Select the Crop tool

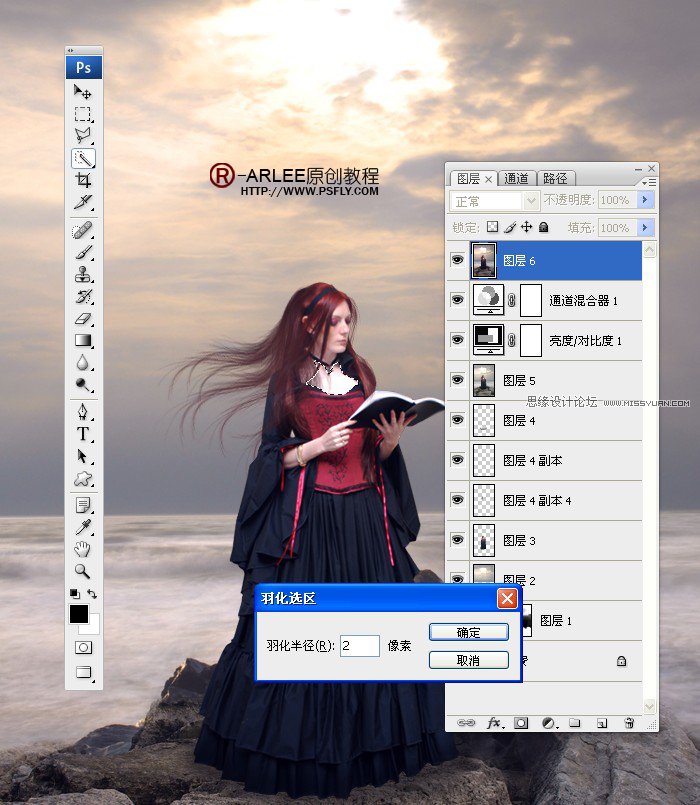[83, 180]
